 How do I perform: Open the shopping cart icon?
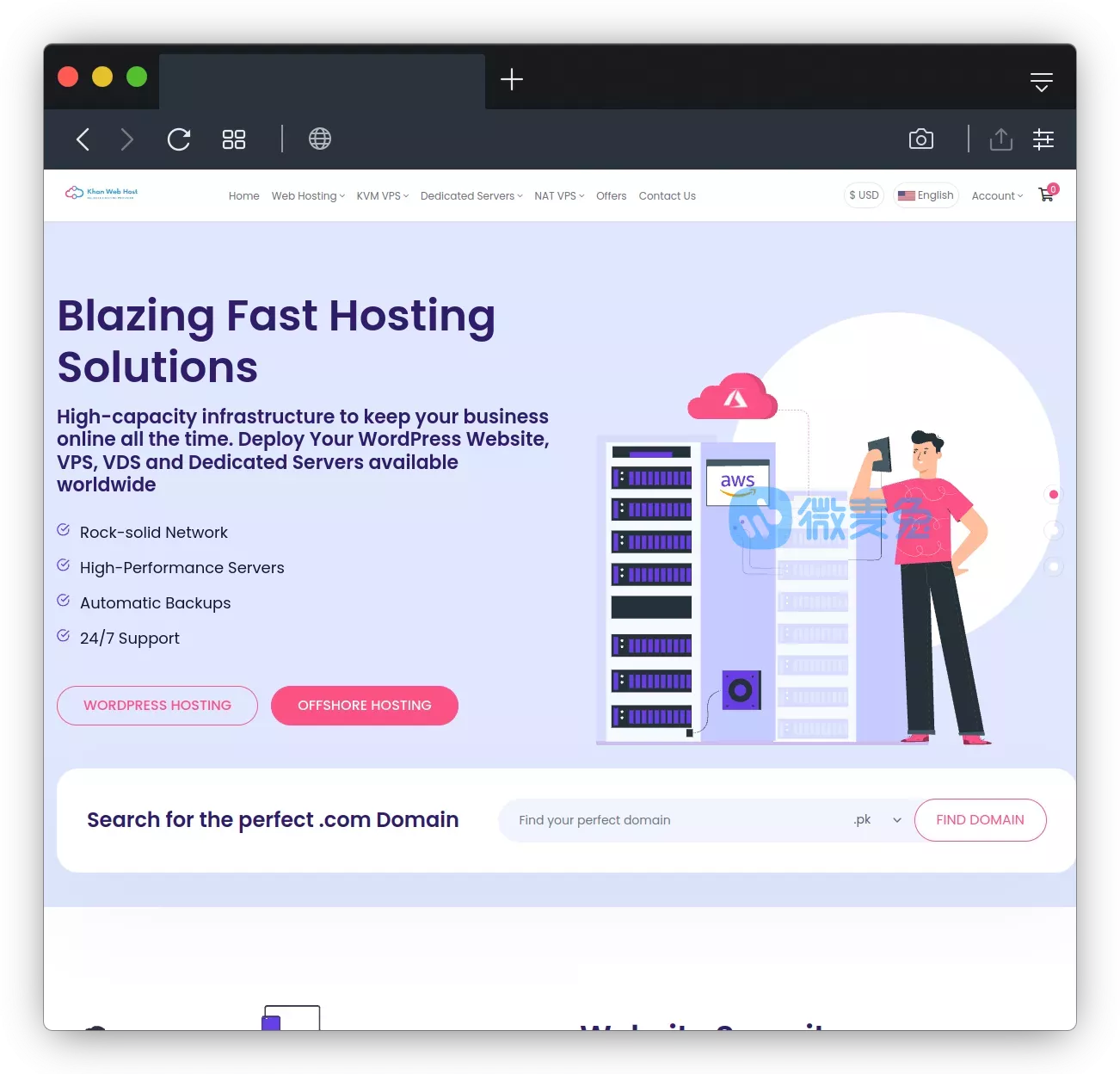[1046, 194]
